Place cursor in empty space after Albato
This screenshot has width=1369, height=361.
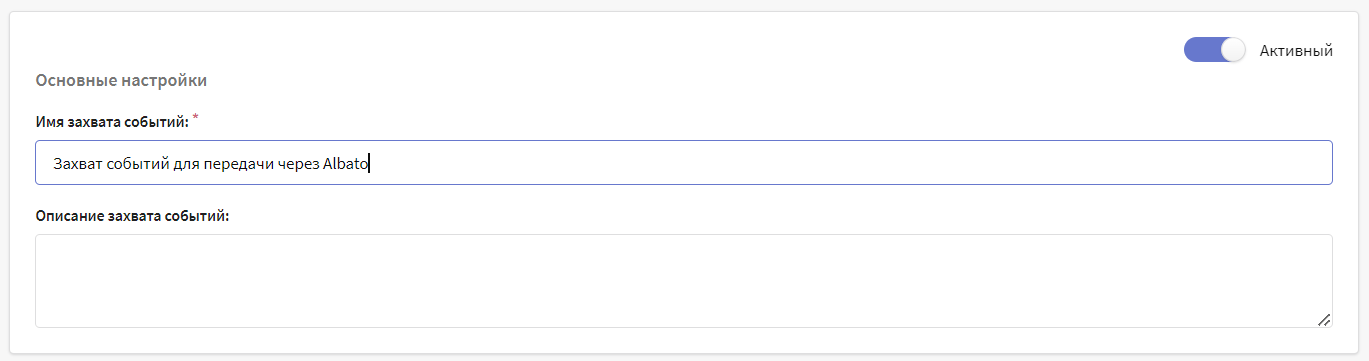coord(850,163)
